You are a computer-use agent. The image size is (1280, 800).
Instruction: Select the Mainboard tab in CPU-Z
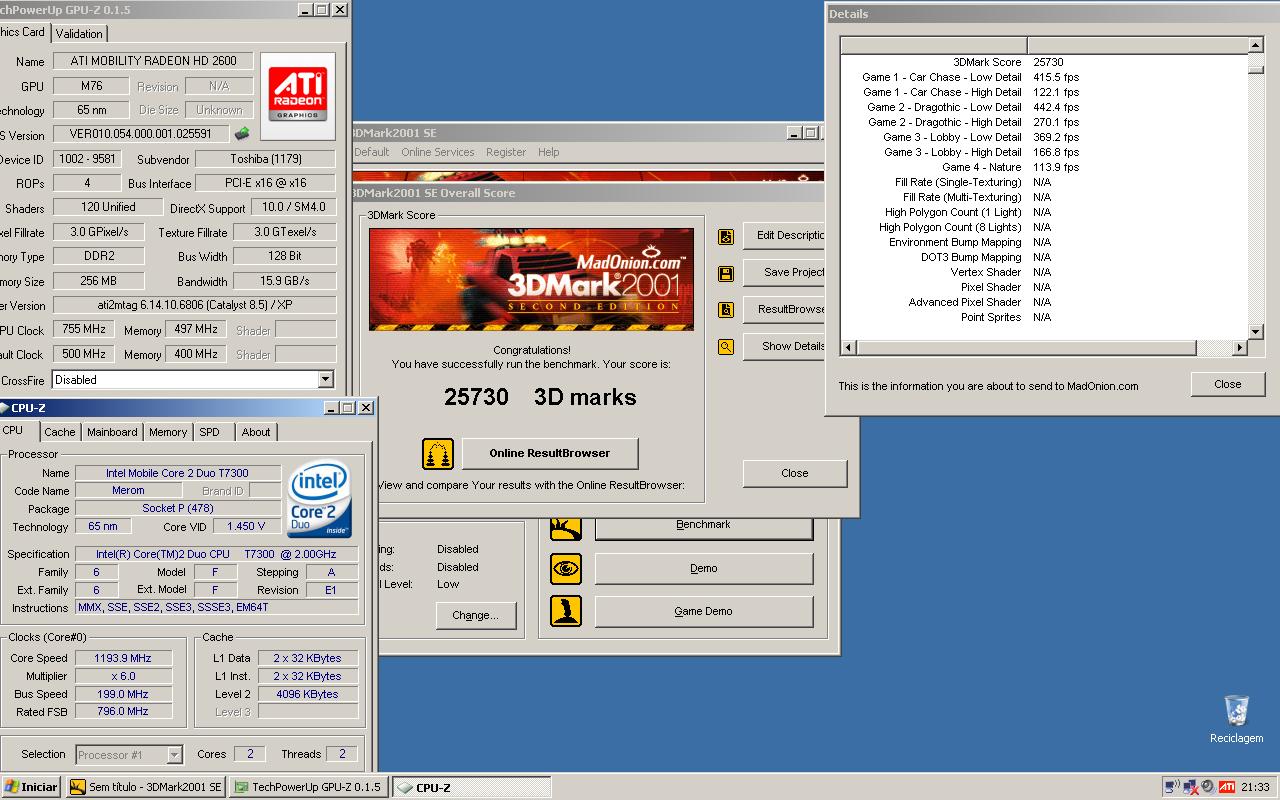click(x=112, y=432)
